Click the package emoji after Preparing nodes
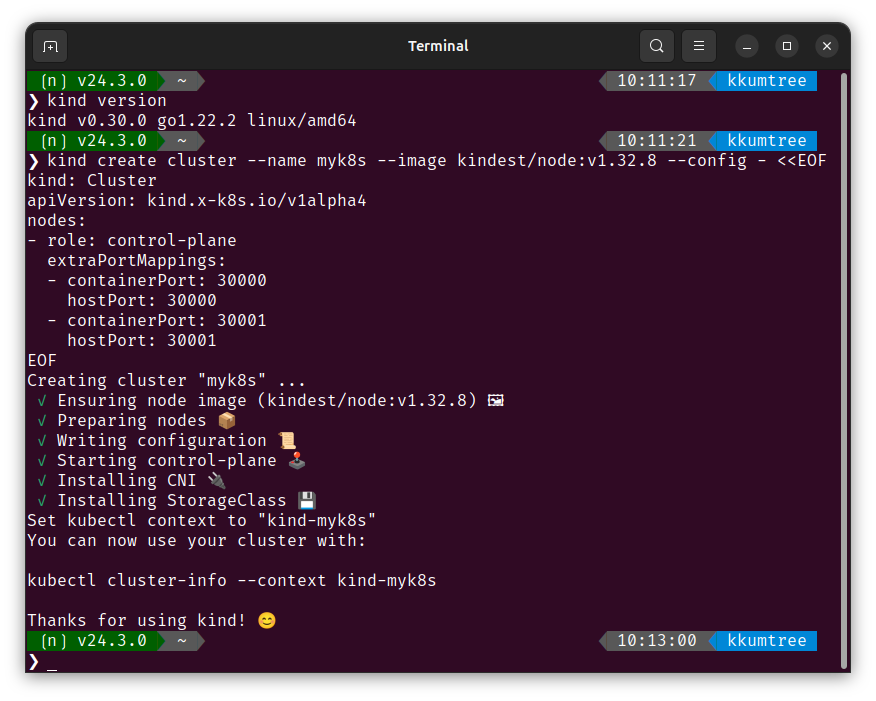Image resolution: width=876 pixels, height=701 pixels. point(226,420)
